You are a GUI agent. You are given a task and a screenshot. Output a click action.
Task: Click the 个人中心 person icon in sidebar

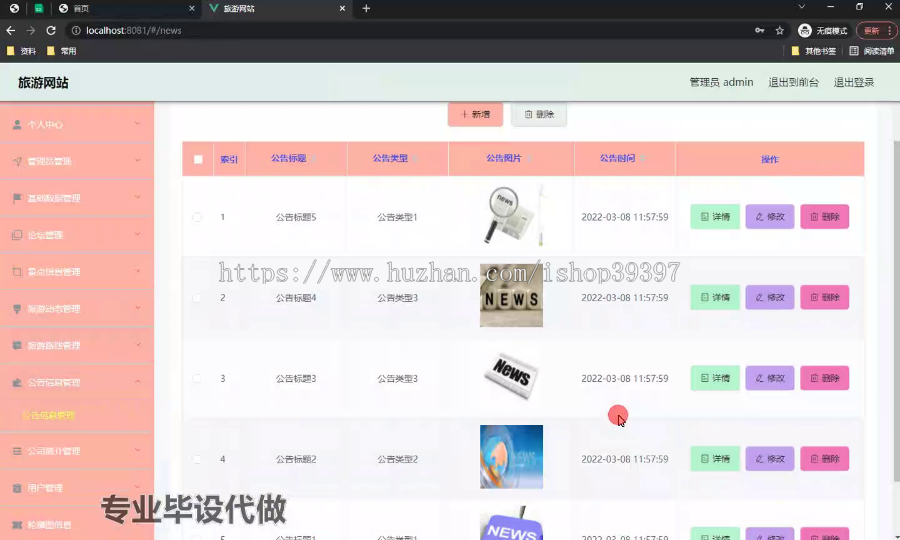pyautogui.click(x=17, y=125)
